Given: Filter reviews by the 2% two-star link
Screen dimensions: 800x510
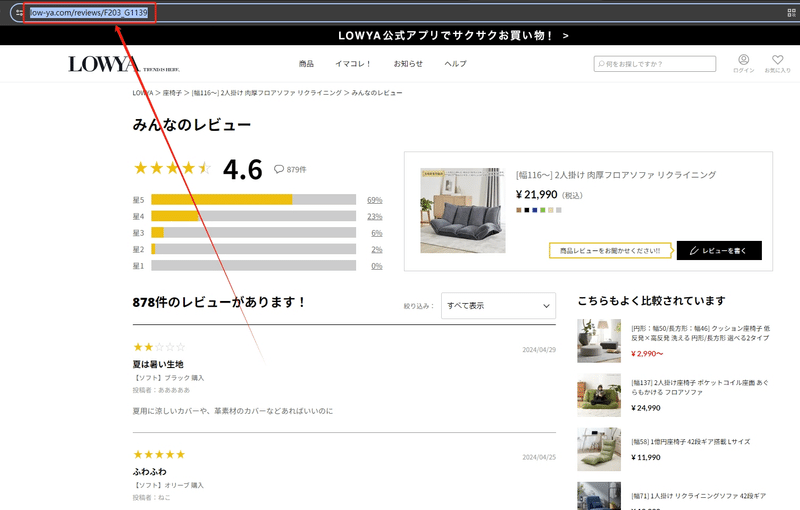Looking at the screenshot, I should pos(377,249).
